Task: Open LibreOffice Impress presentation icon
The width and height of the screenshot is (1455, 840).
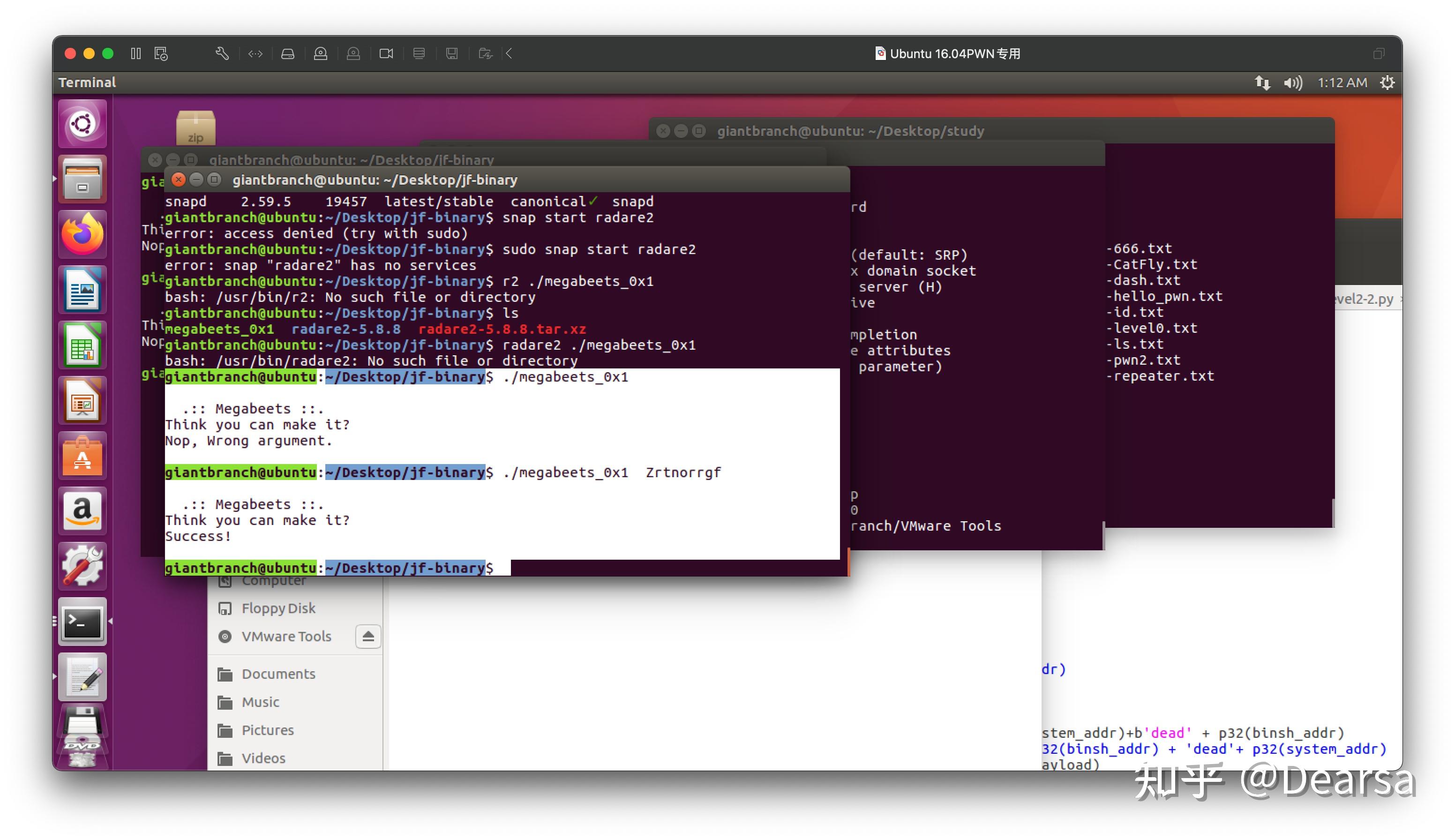Action: click(82, 400)
